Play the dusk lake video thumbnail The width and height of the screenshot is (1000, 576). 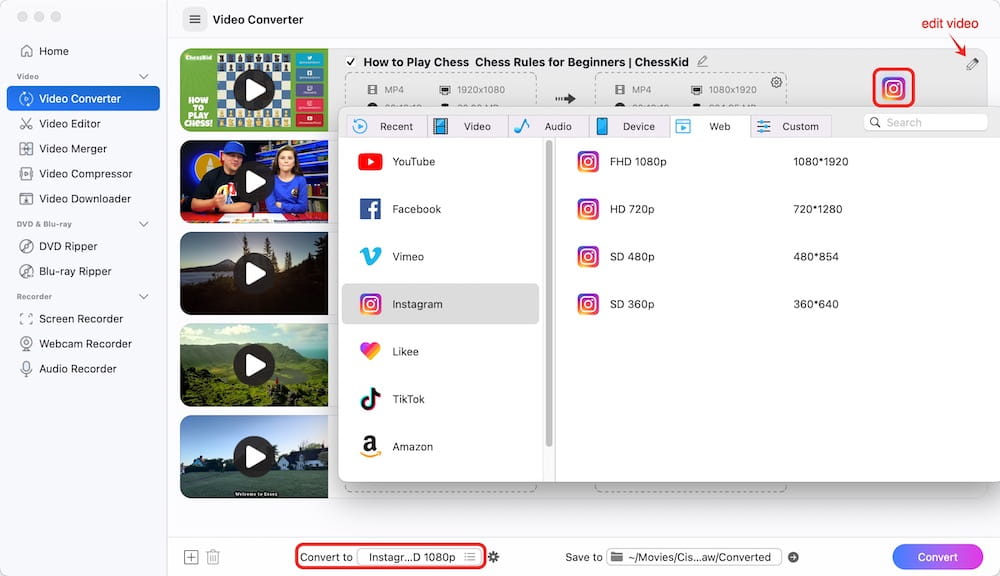254,273
